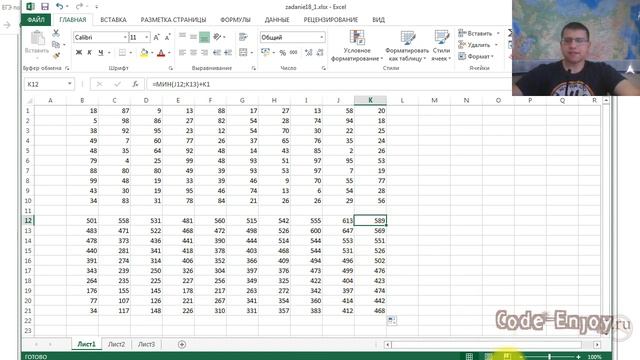Toggle Middle Align vertical alignment
Image resolution: width=640 pixels, height=360 pixels.
(193, 37)
